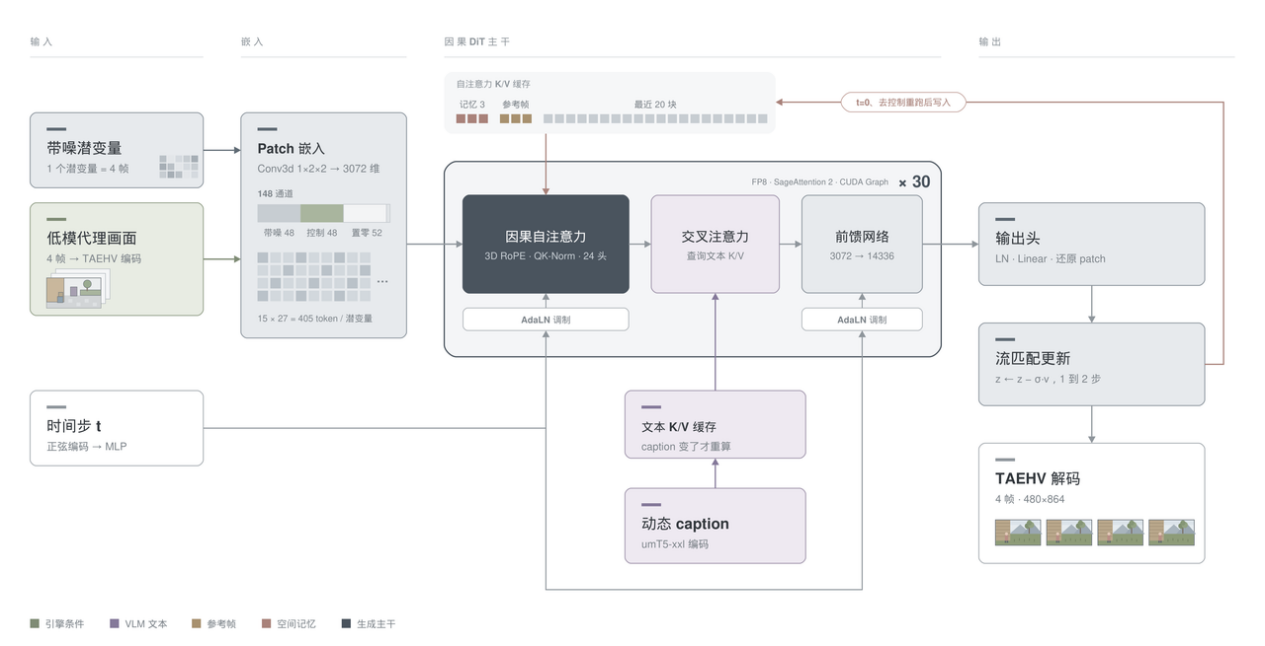Select the 带噪潜变量 input block
This screenshot has height=646, width=1265.
click(x=117, y=150)
